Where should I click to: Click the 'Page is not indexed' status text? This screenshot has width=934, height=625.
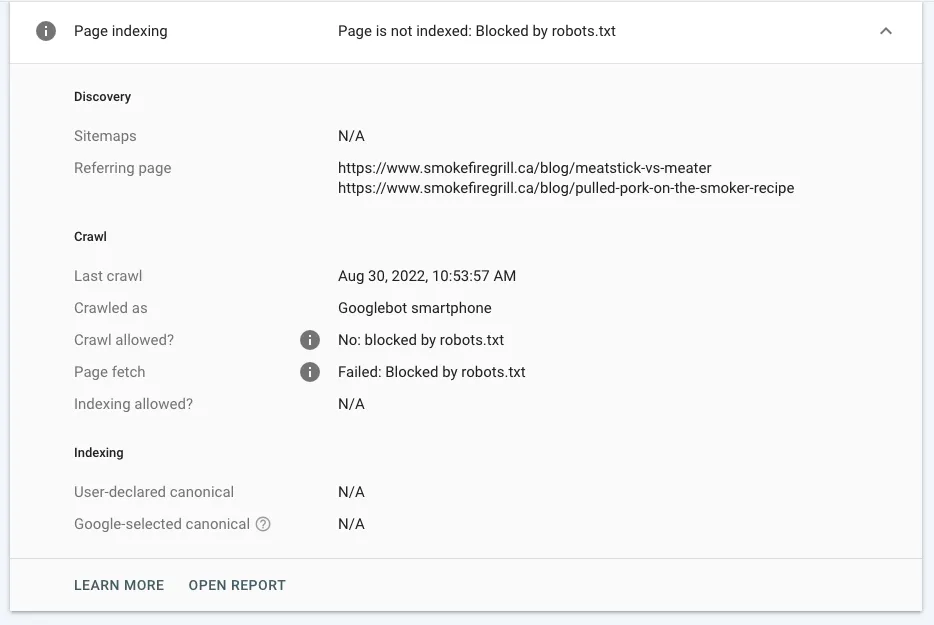point(476,31)
